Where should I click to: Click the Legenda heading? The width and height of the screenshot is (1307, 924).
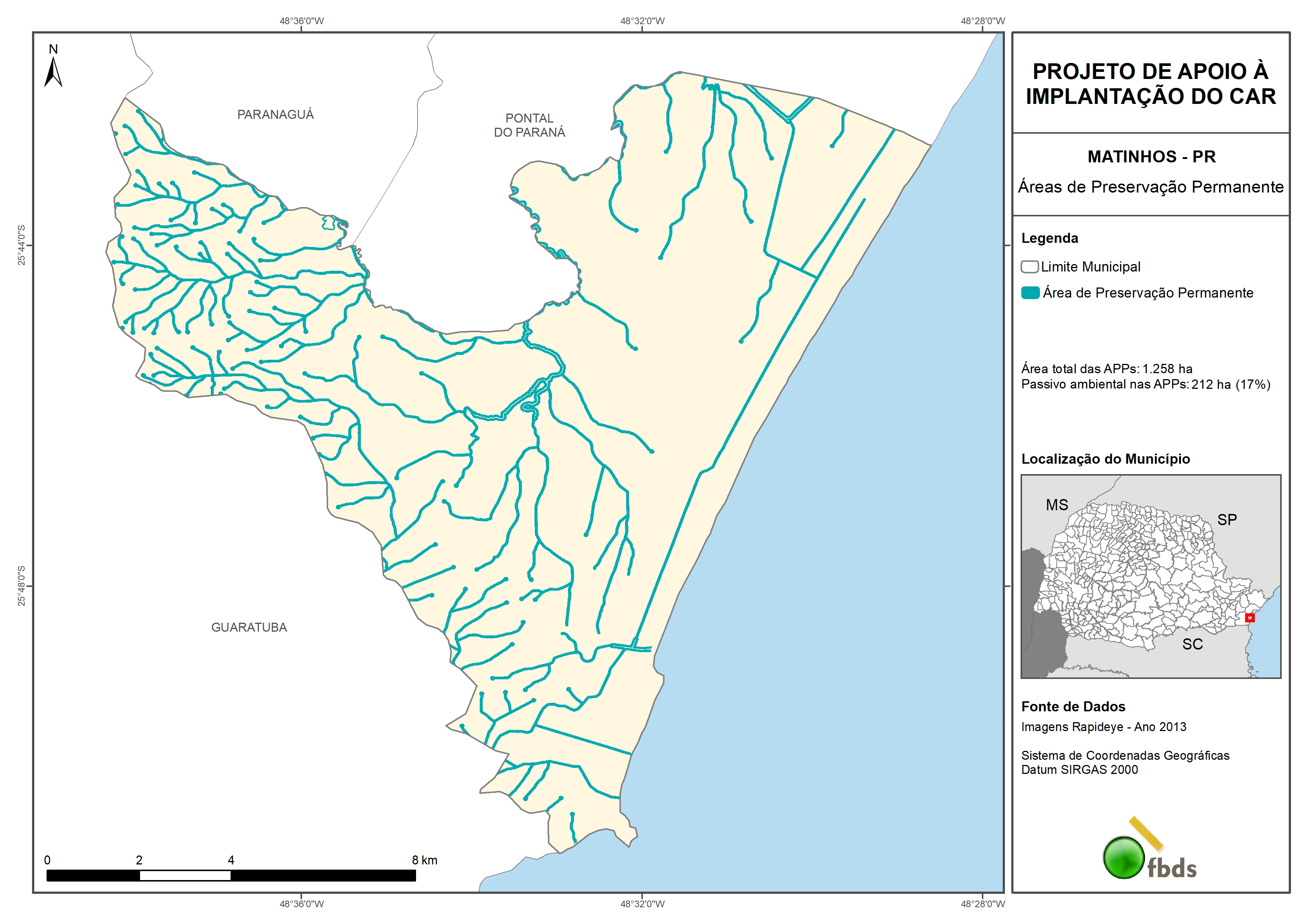click(x=1049, y=238)
